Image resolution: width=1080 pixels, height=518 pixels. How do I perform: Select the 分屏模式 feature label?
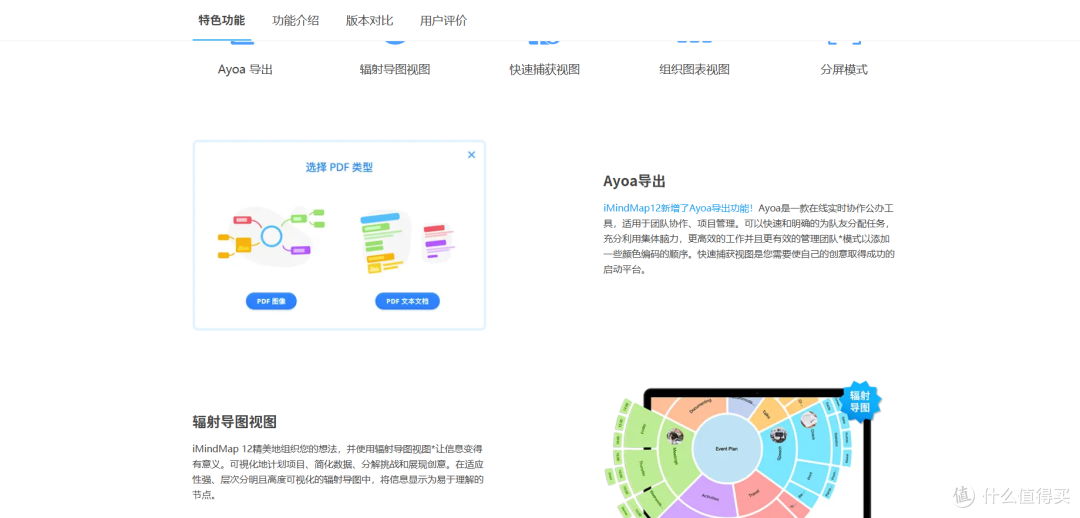(x=844, y=70)
